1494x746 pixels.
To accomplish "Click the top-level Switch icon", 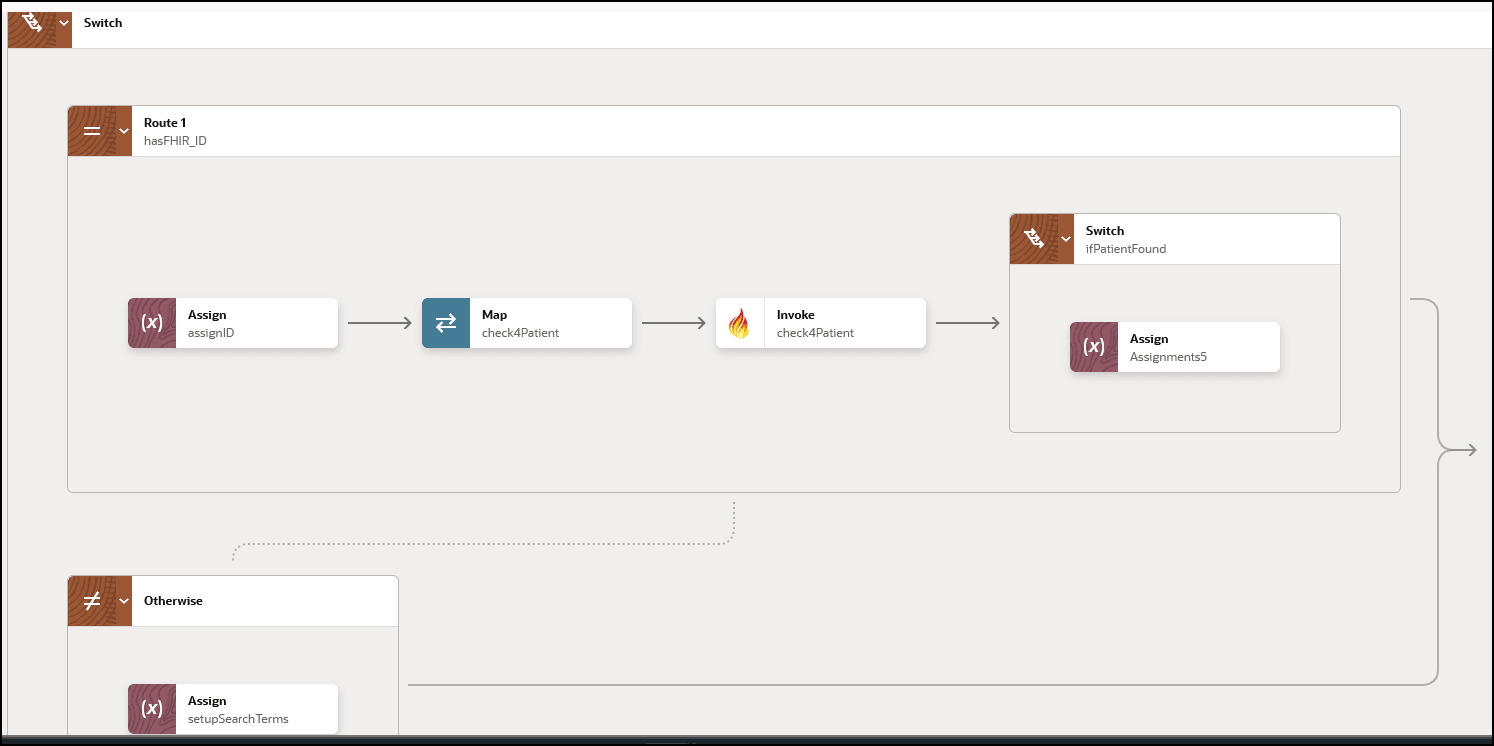I will tap(30, 22).
